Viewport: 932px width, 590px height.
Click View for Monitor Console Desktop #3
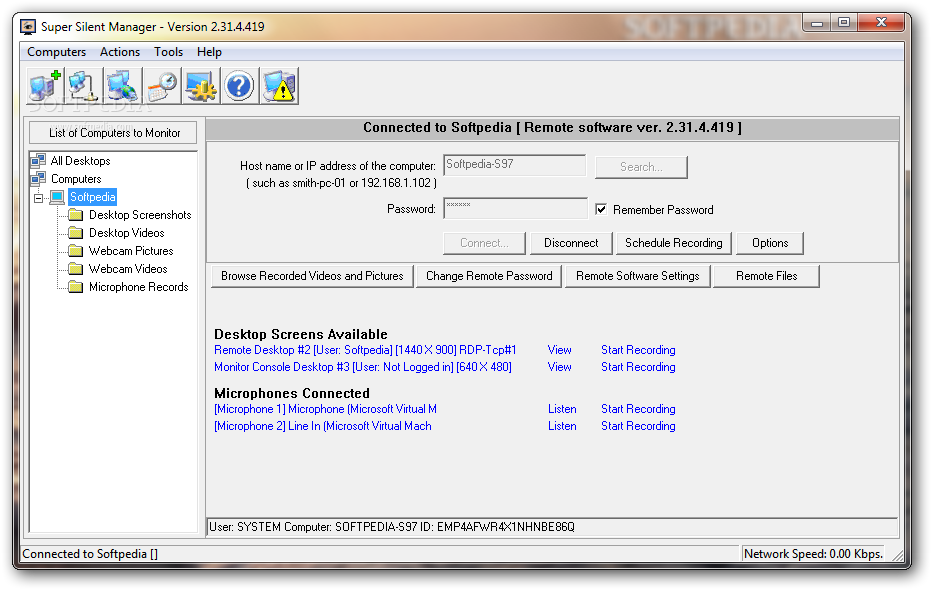(x=559, y=367)
